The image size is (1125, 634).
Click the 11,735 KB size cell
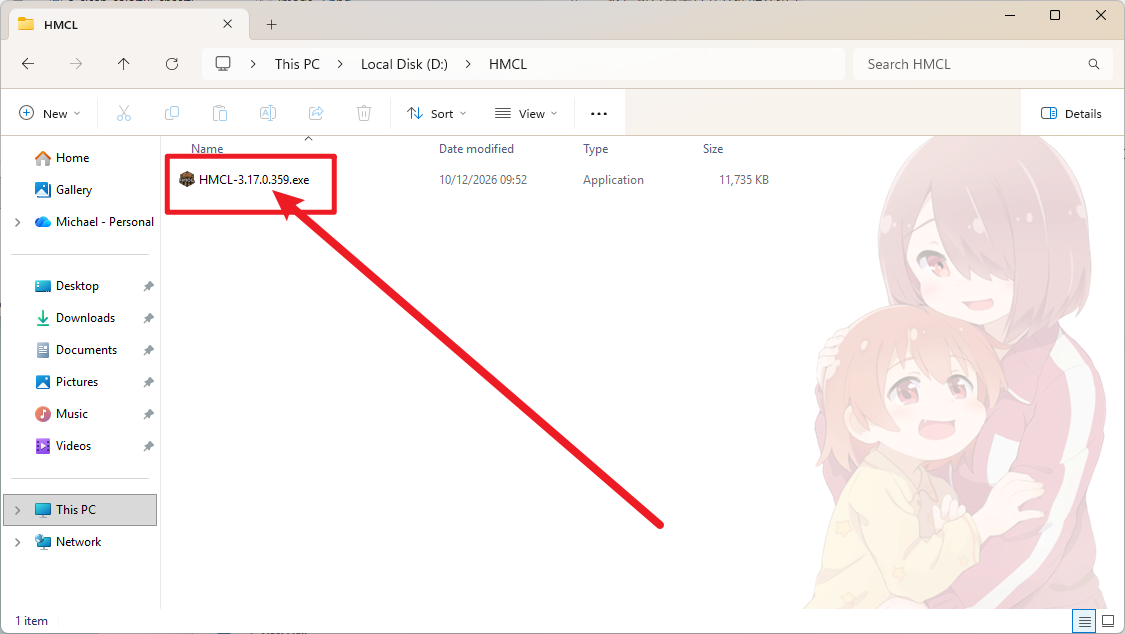(x=744, y=180)
